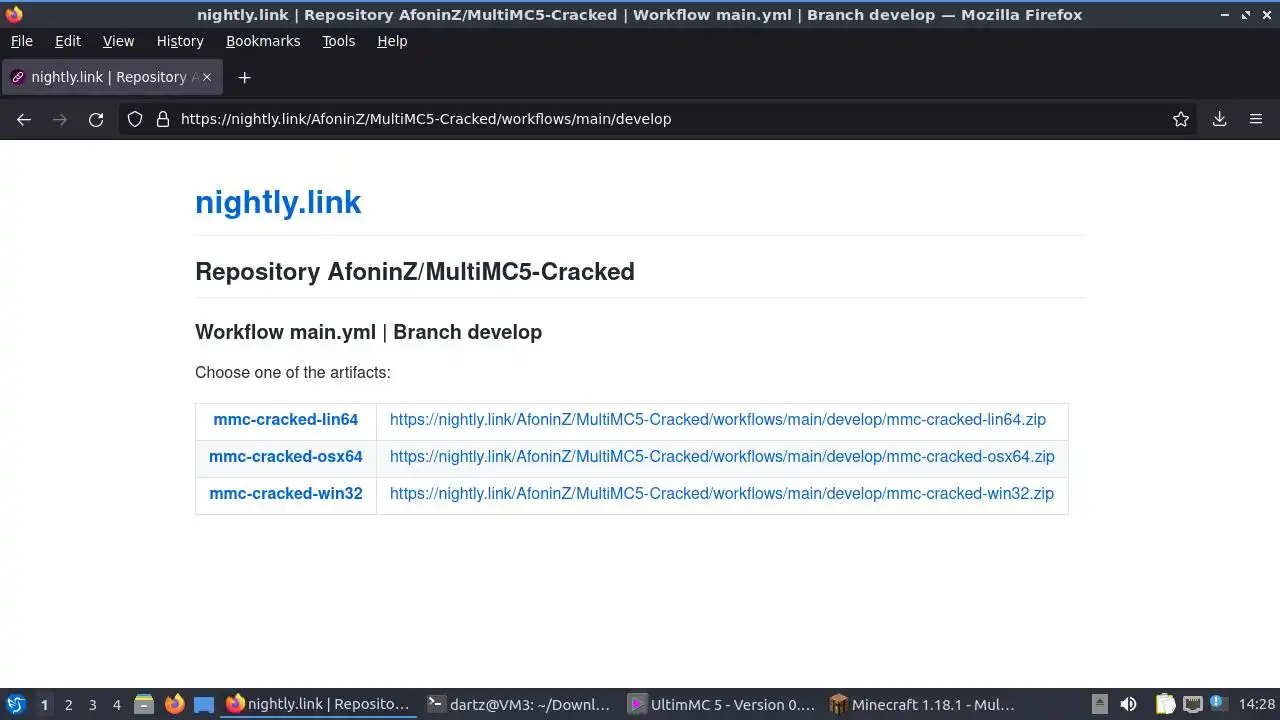Focus the nightly.link Firefox taskbar entry
1280x720 pixels.
[318, 705]
